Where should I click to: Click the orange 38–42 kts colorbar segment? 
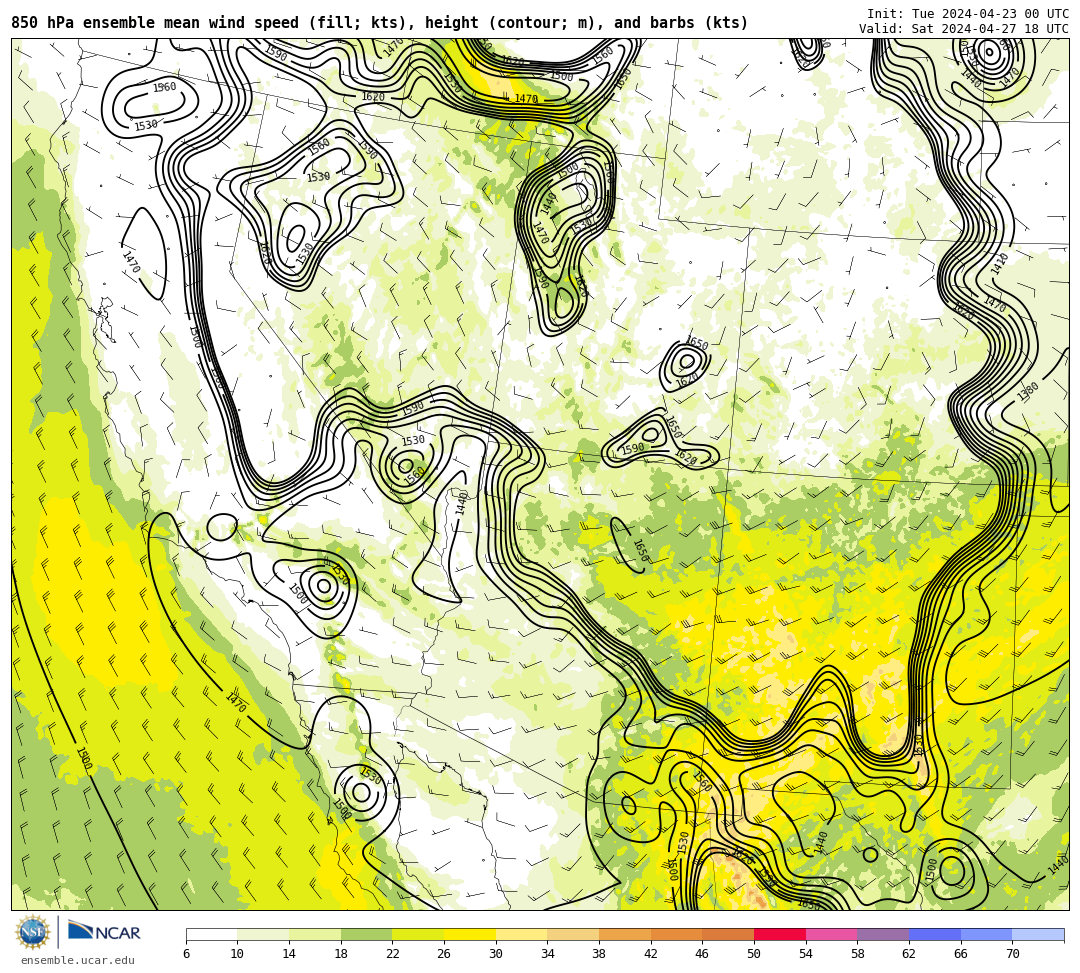coord(625,934)
